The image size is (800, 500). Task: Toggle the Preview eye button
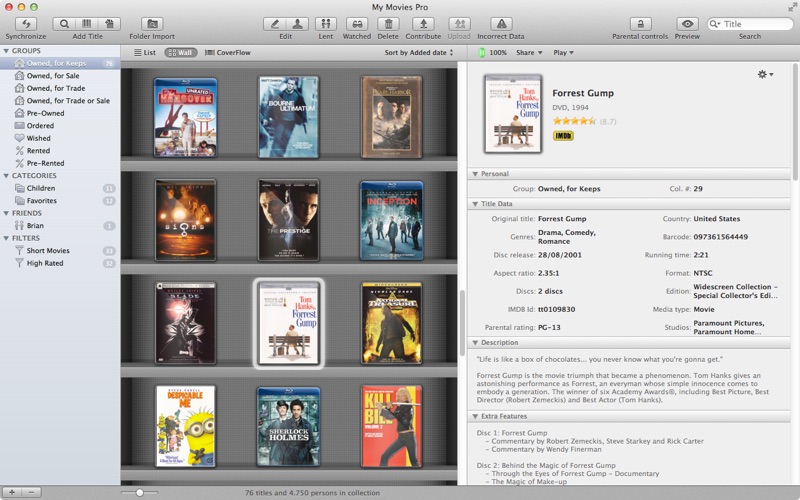(x=687, y=23)
